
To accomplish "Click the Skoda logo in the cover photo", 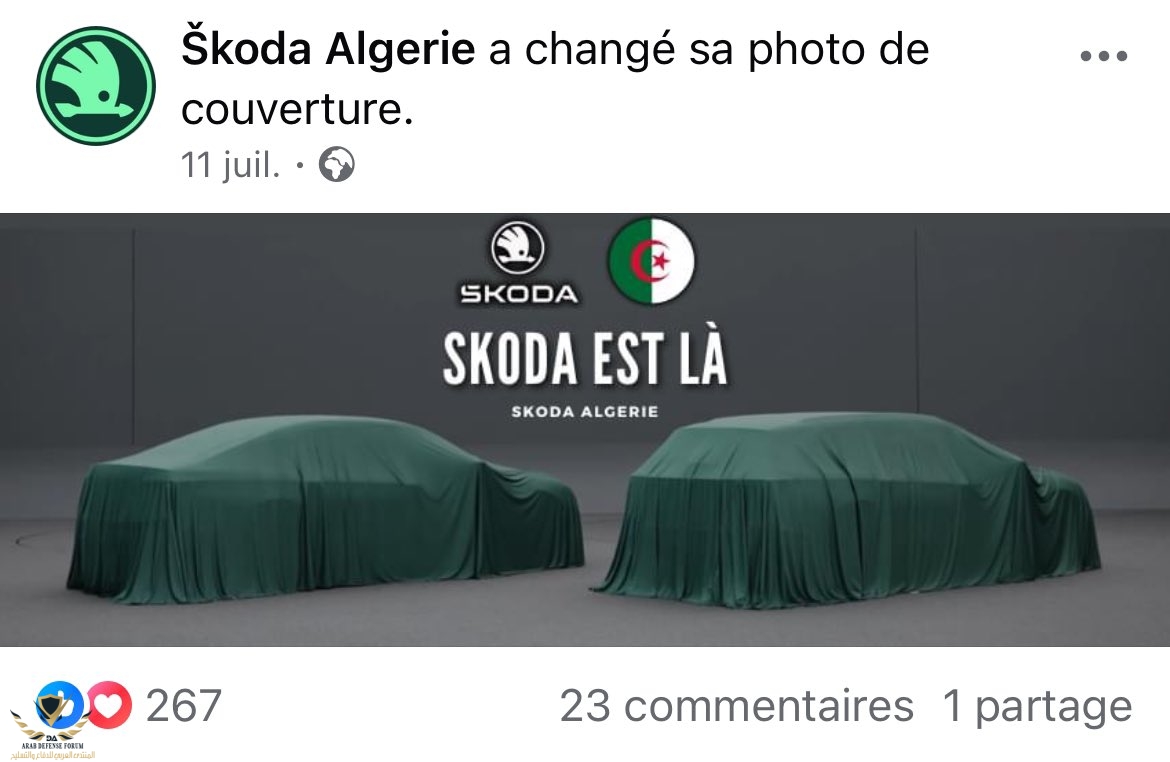I will 517,249.
